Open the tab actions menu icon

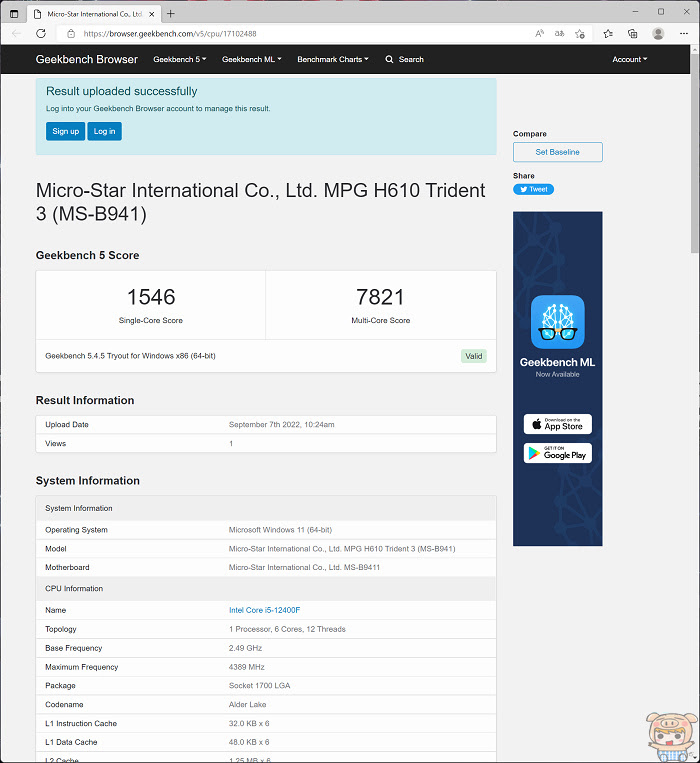pyautogui.click(x=14, y=14)
